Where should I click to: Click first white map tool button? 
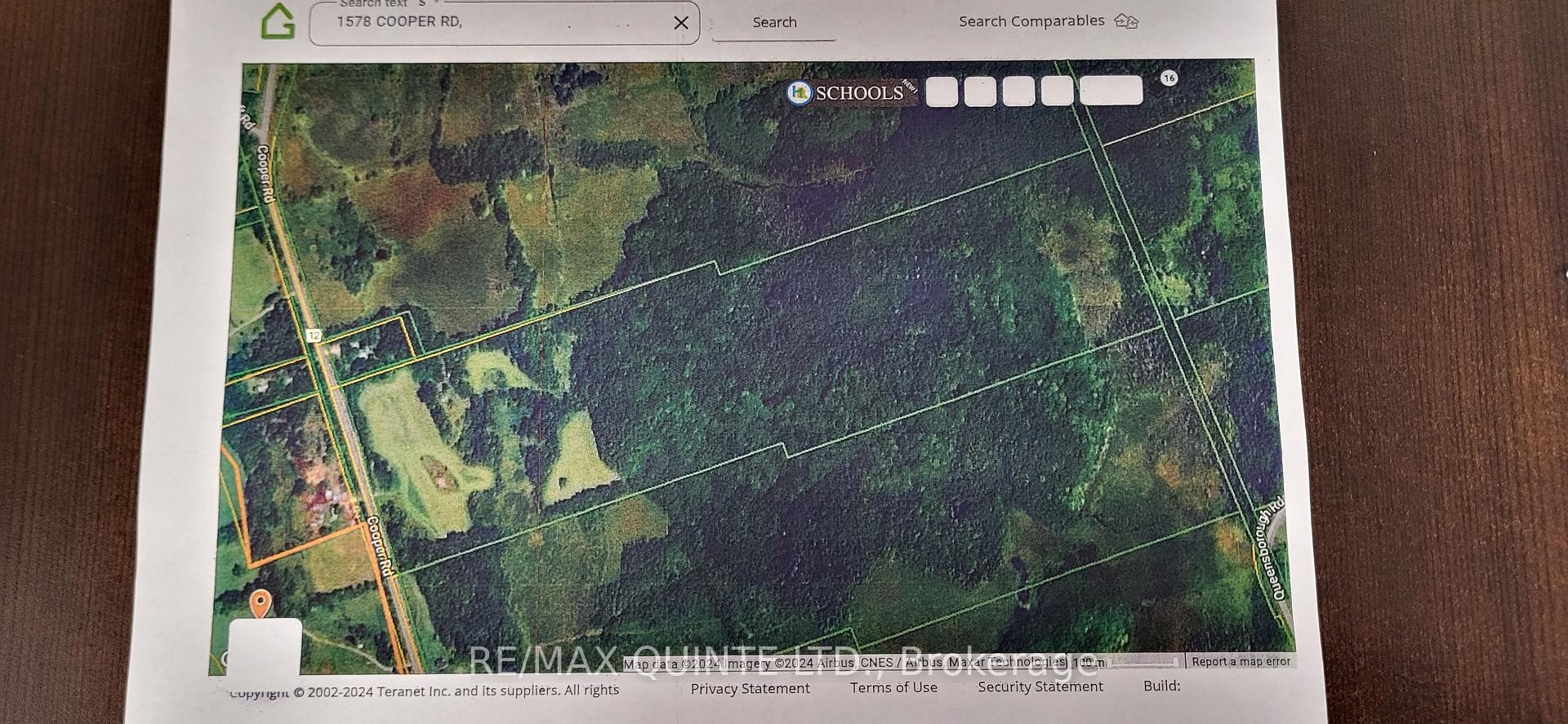942,91
